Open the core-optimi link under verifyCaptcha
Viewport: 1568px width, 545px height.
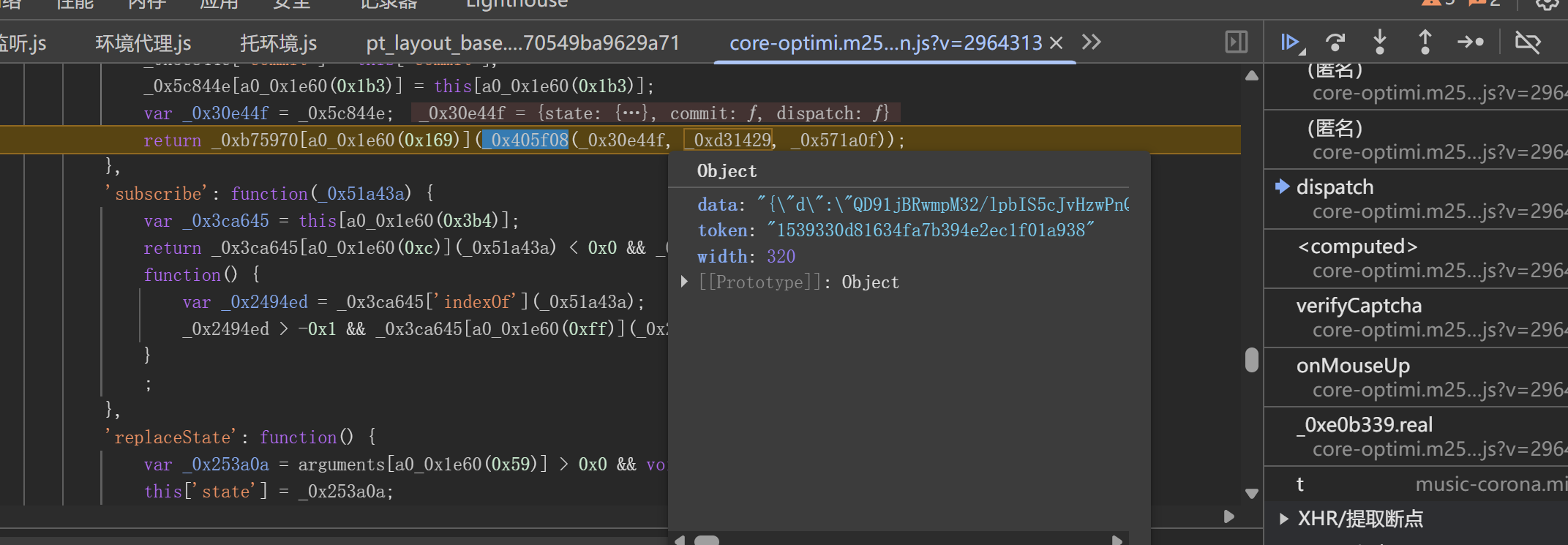(x=1440, y=330)
